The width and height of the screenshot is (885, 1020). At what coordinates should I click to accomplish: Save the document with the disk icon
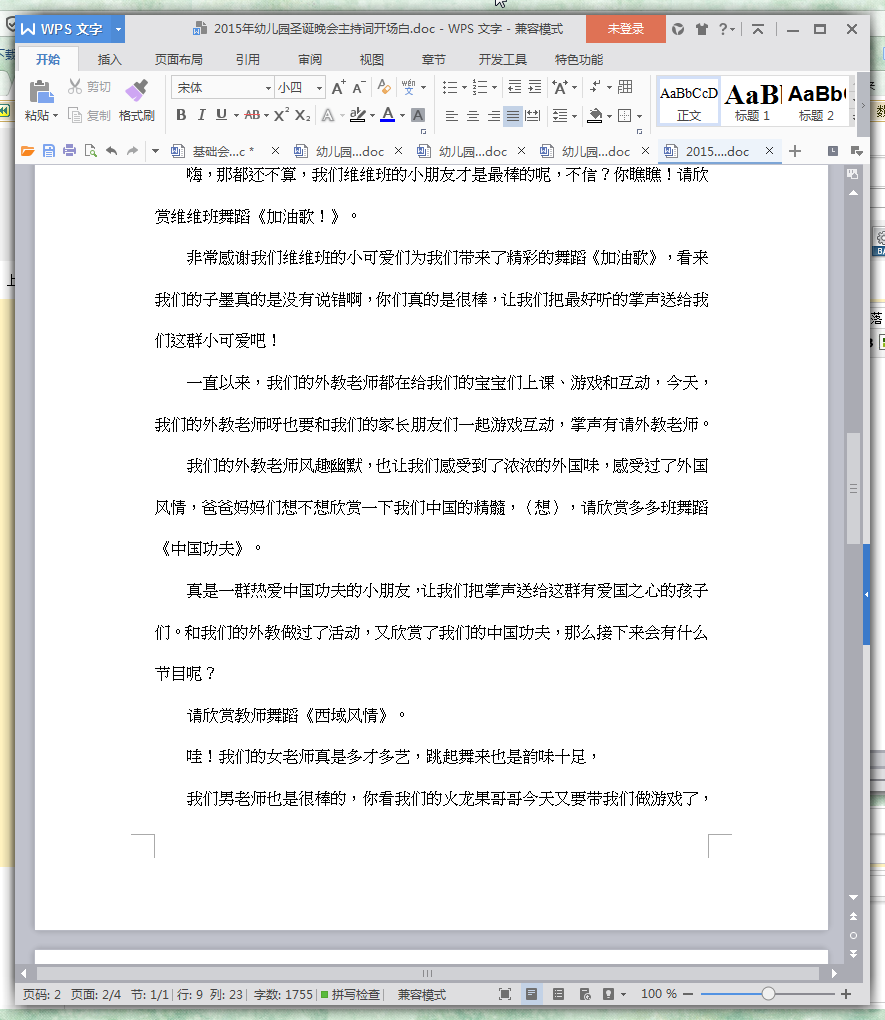(49, 151)
